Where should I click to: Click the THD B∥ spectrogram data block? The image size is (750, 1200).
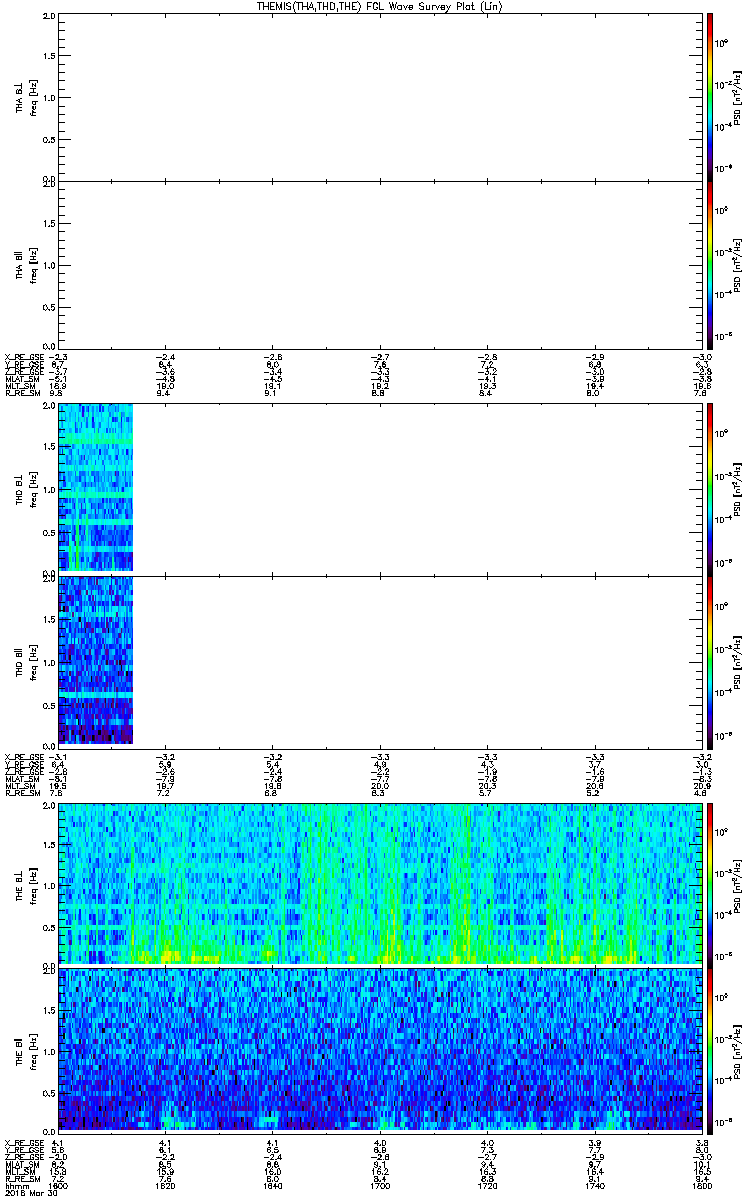pos(95,660)
